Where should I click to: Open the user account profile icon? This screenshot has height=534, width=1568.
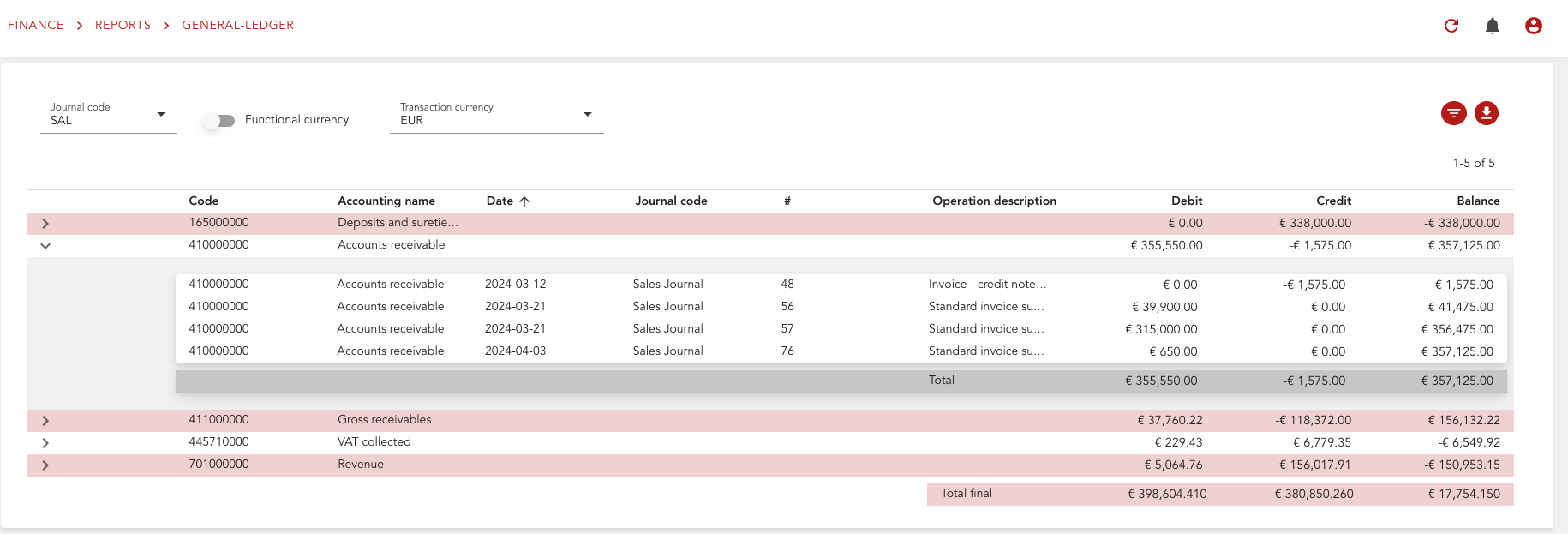(1534, 26)
